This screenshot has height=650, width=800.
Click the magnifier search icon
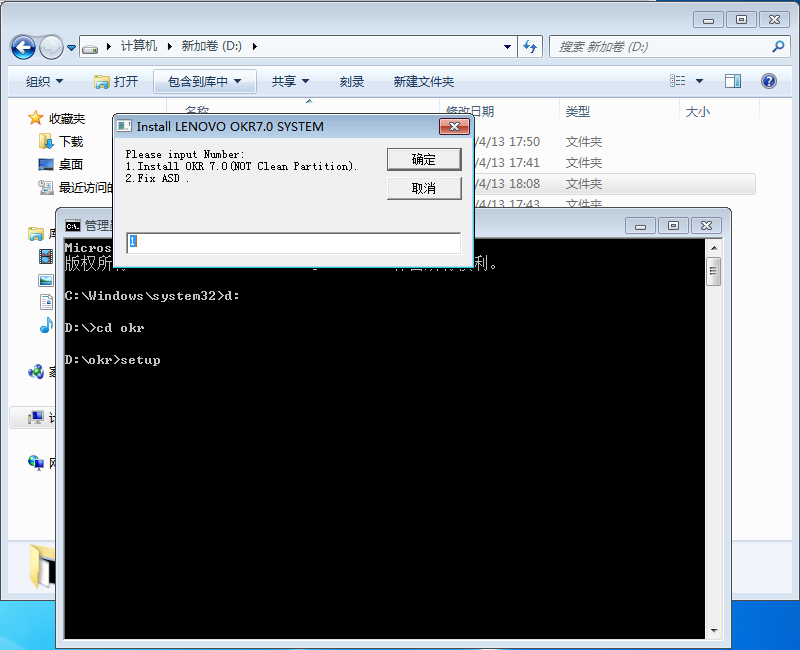click(x=778, y=47)
